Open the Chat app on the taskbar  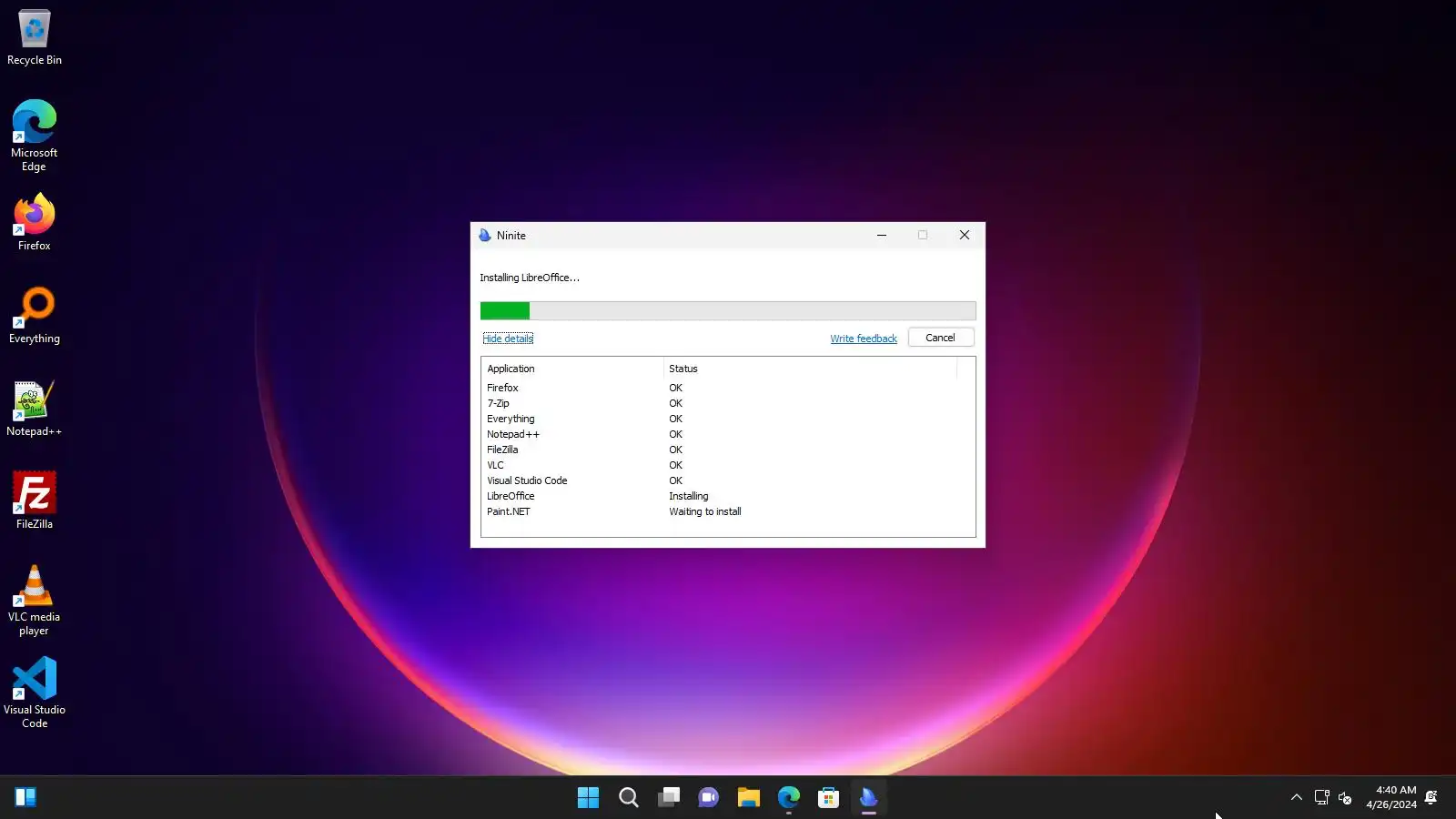click(708, 798)
